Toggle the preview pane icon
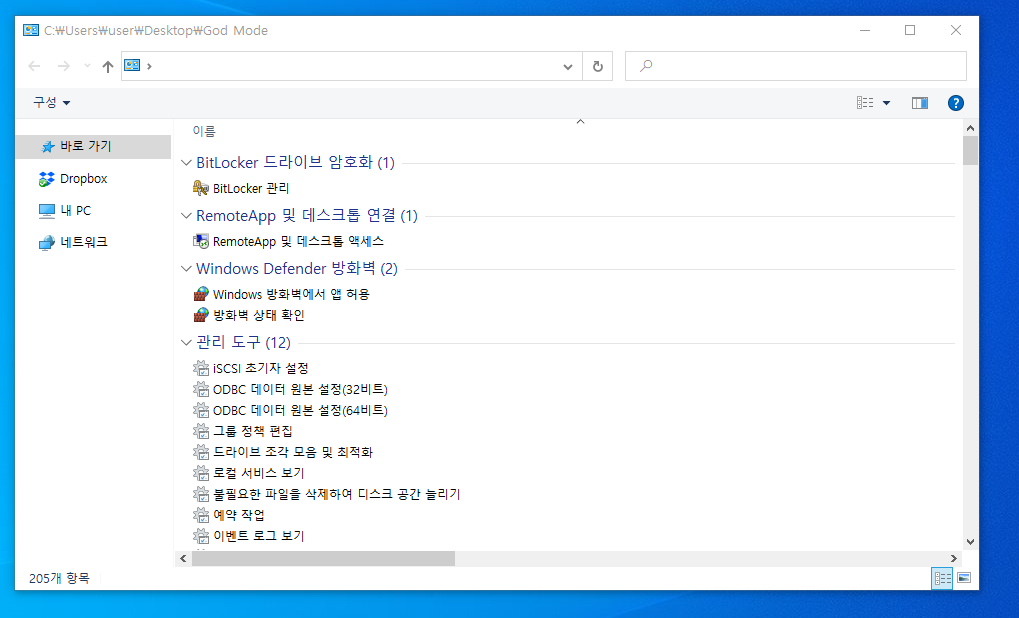Screen dimensions: 1019x618 (920, 103)
